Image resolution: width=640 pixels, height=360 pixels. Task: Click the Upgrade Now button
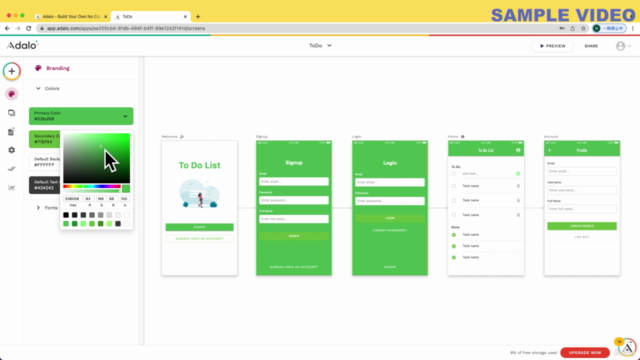(585, 352)
